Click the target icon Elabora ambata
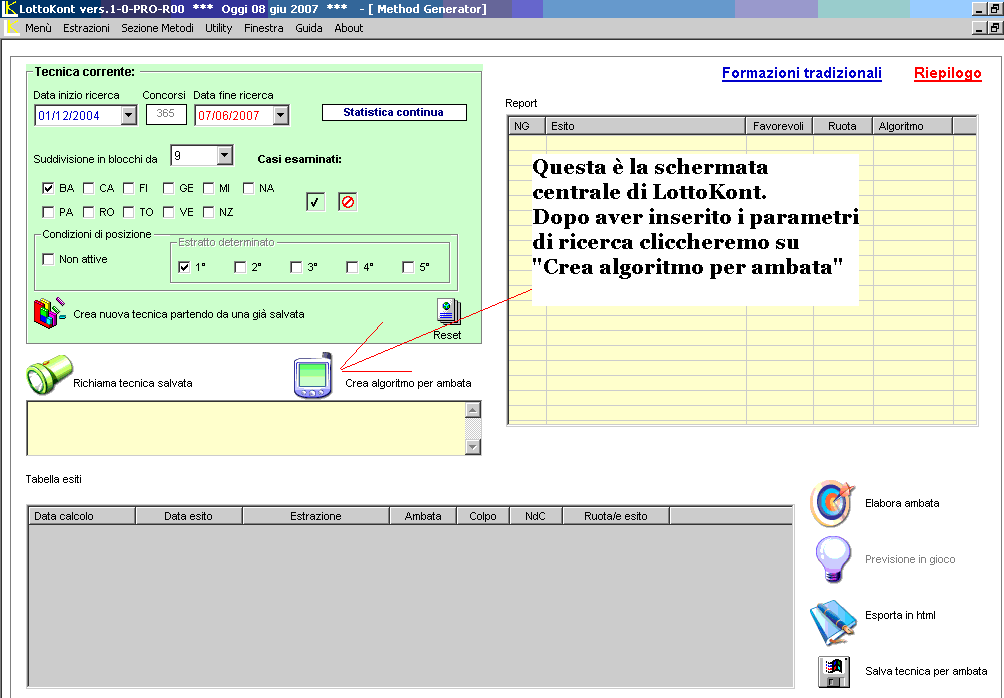Screen dimensions: 1004x698 pyautogui.click(x=832, y=503)
